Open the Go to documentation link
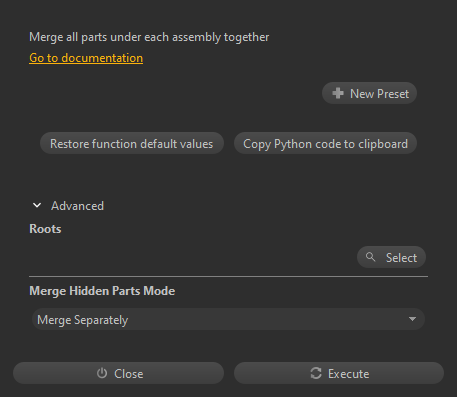457x397 pixels. click(x=86, y=58)
